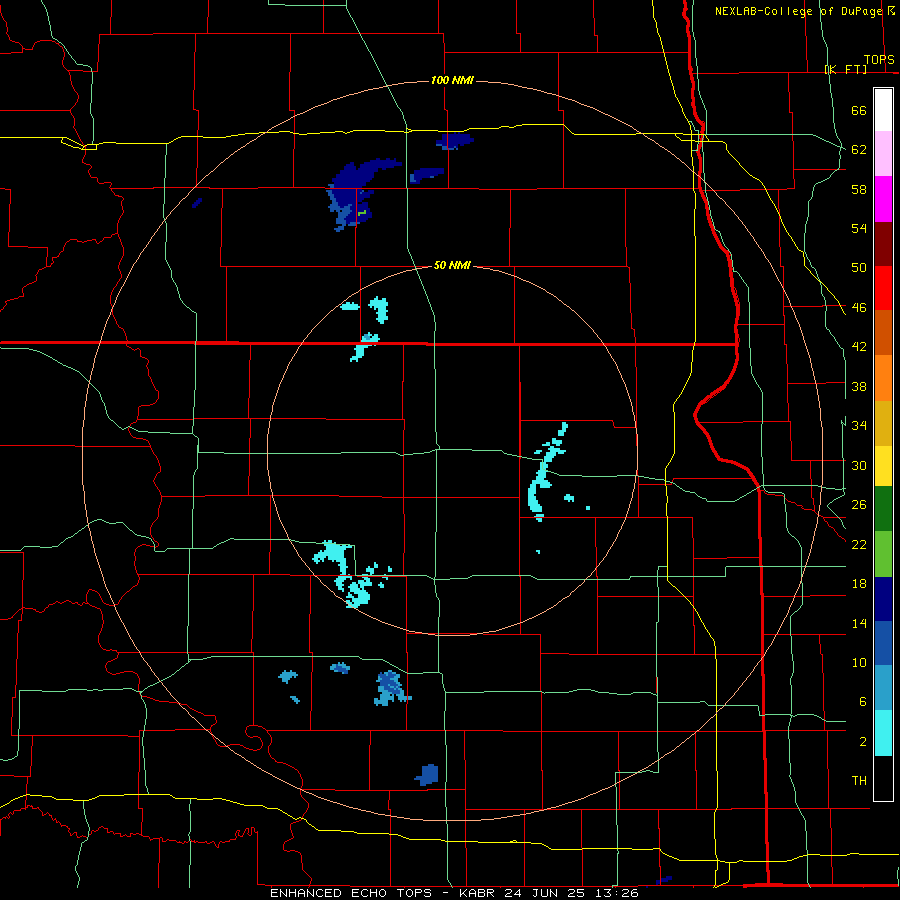Image resolution: width=900 pixels, height=900 pixels.
Task: Pick the dark red (maroon) legend swatch
Action: [x=883, y=243]
